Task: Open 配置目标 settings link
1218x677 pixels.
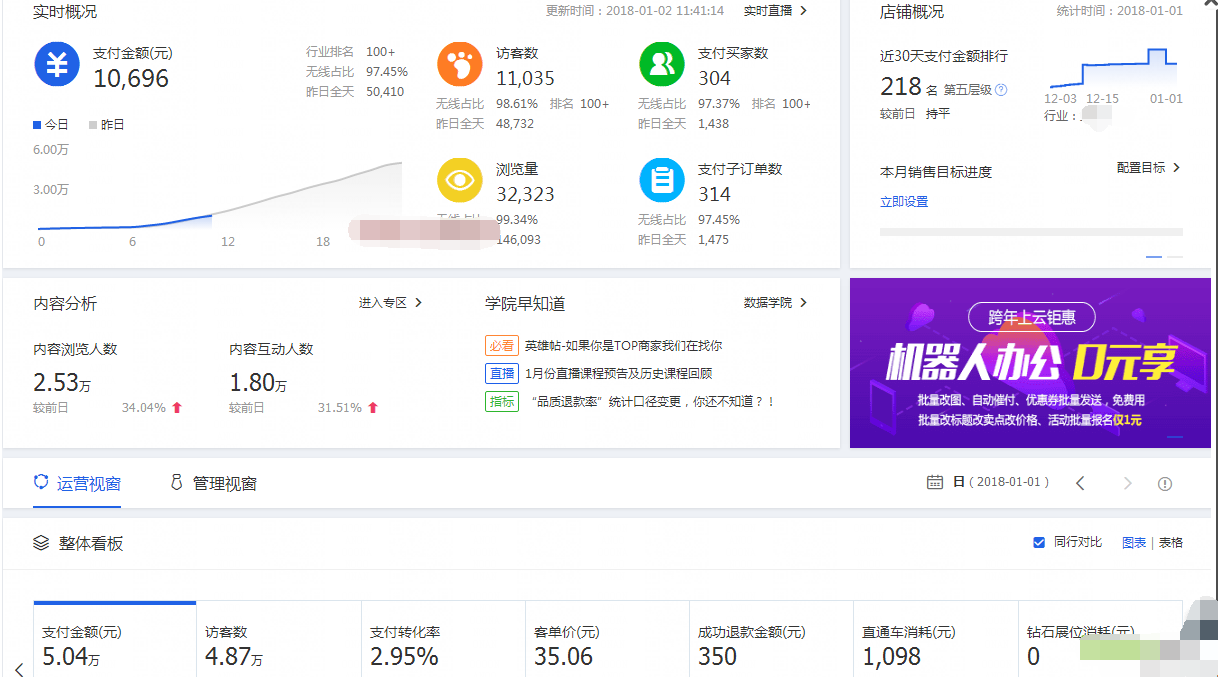Action: point(1149,167)
